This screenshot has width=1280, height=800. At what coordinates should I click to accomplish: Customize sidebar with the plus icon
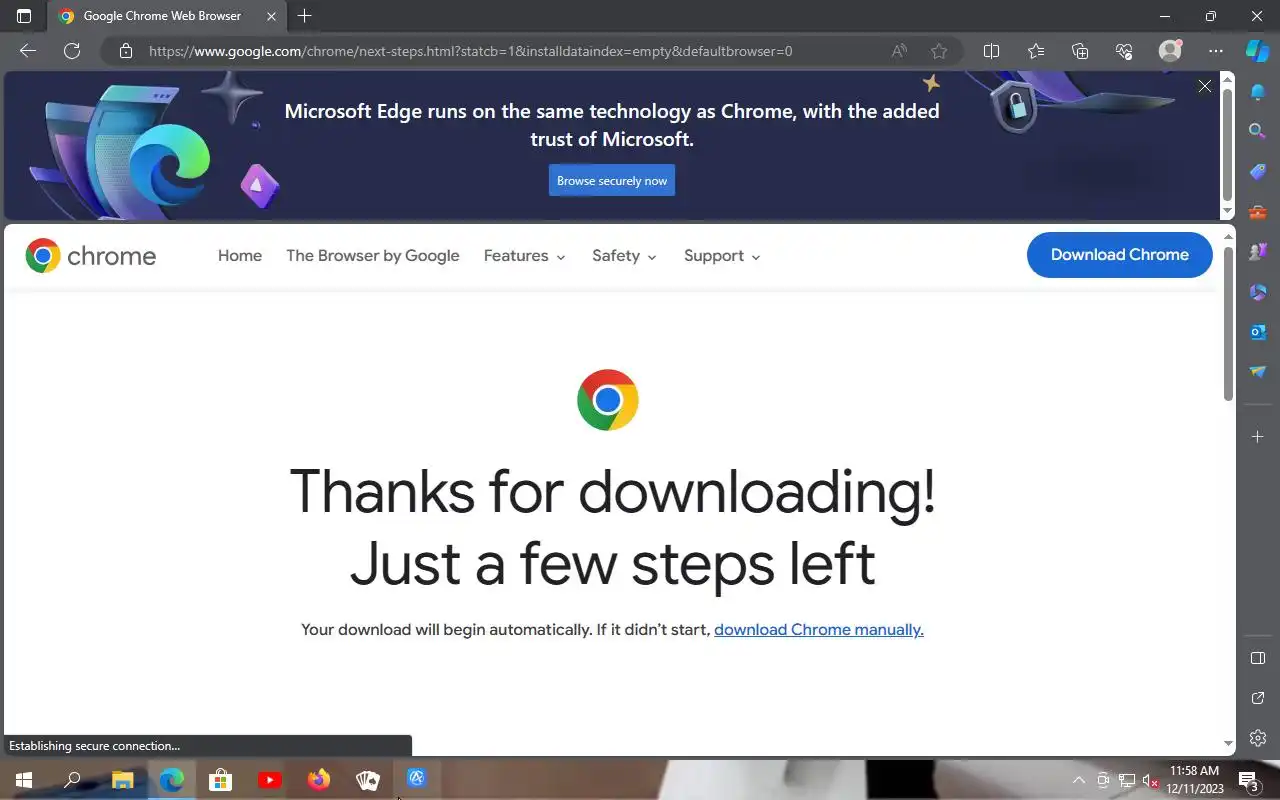(1258, 437)
